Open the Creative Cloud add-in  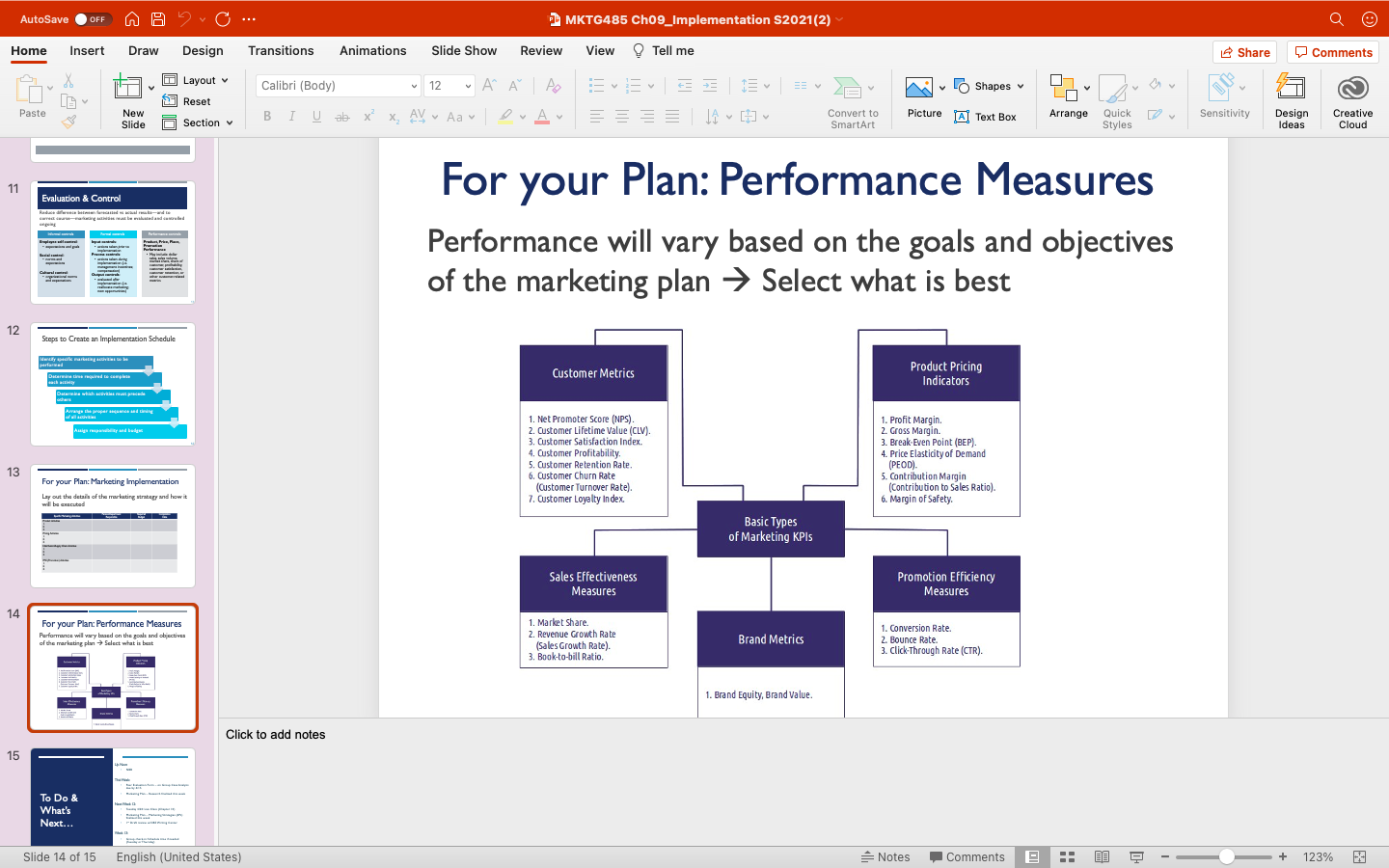[1352, 100]
